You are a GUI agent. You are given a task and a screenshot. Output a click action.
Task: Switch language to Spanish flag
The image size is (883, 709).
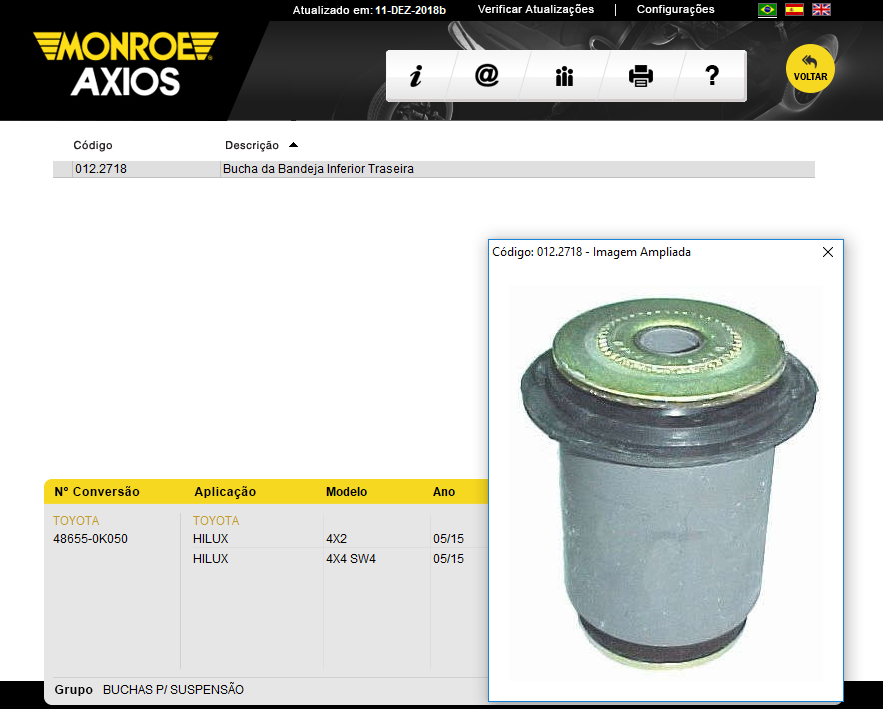point(794,10)
